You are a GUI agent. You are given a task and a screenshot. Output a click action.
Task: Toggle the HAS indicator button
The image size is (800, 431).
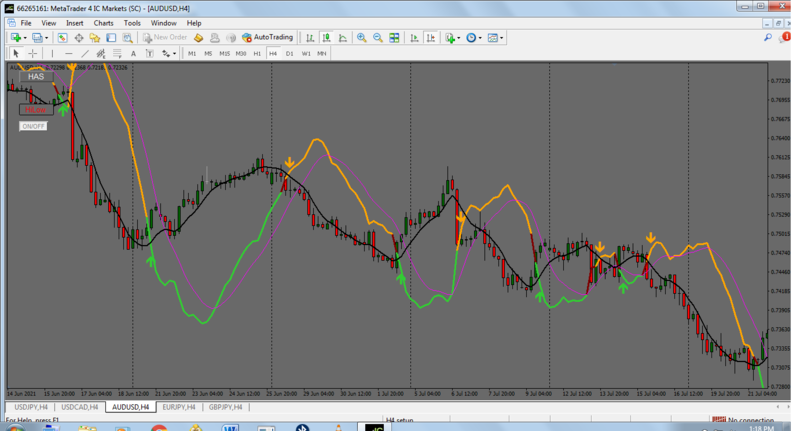pos(36,77)
